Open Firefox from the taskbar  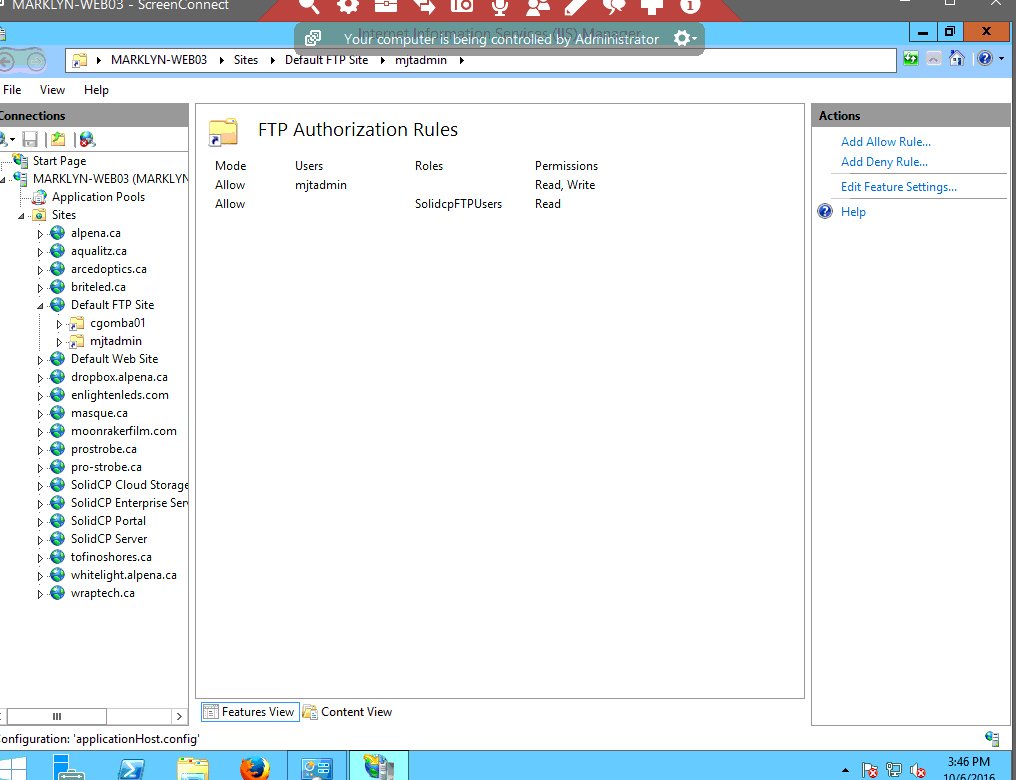click(x=254, y=768)
